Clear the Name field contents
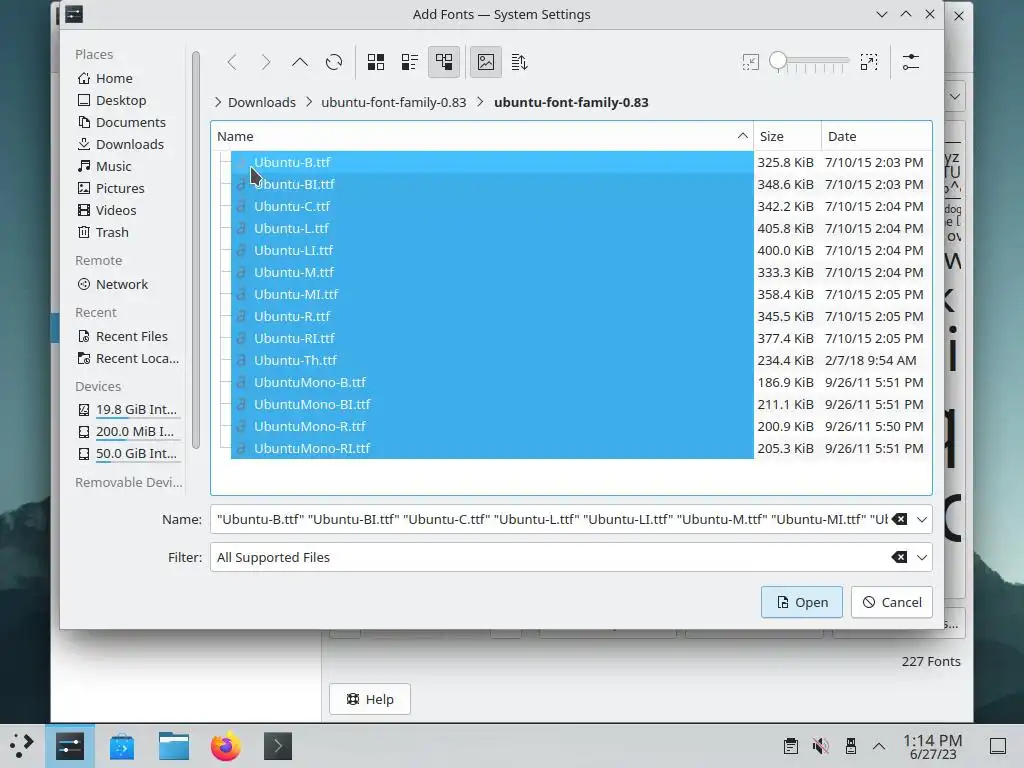1024x768 pixels. click(x=899, y=520)
